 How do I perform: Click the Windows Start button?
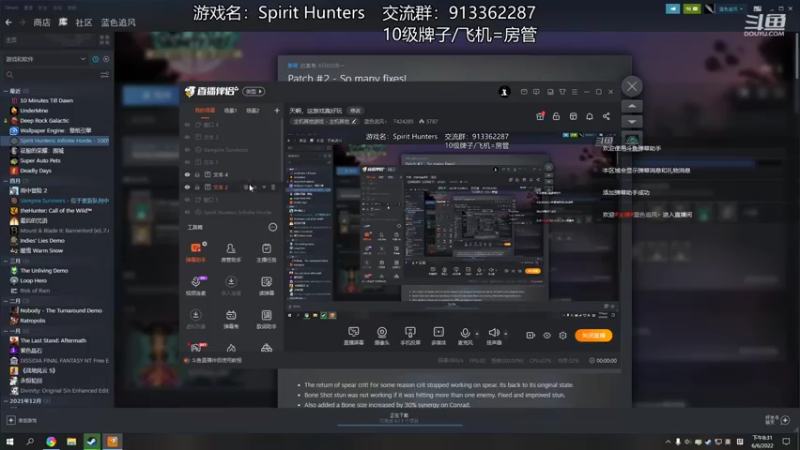10,441
